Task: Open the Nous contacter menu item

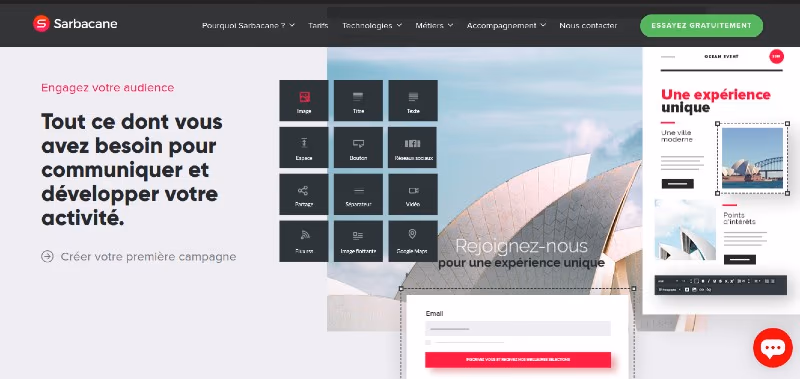Action: 588,26
